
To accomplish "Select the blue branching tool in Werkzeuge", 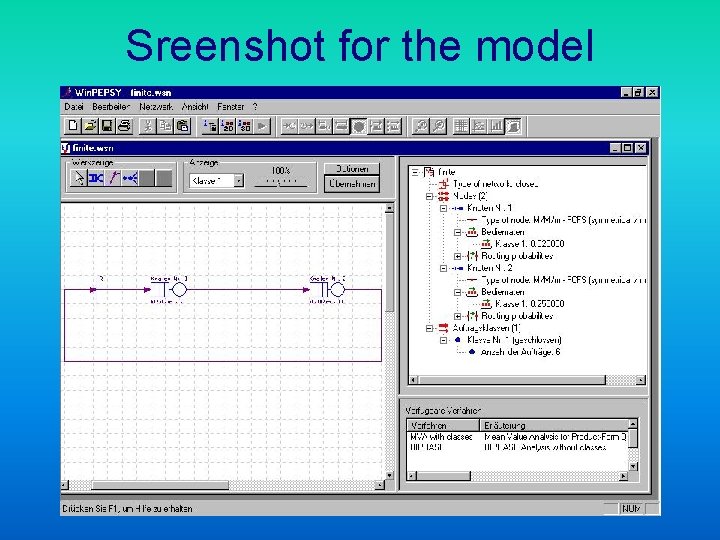I will click(130, 178).
